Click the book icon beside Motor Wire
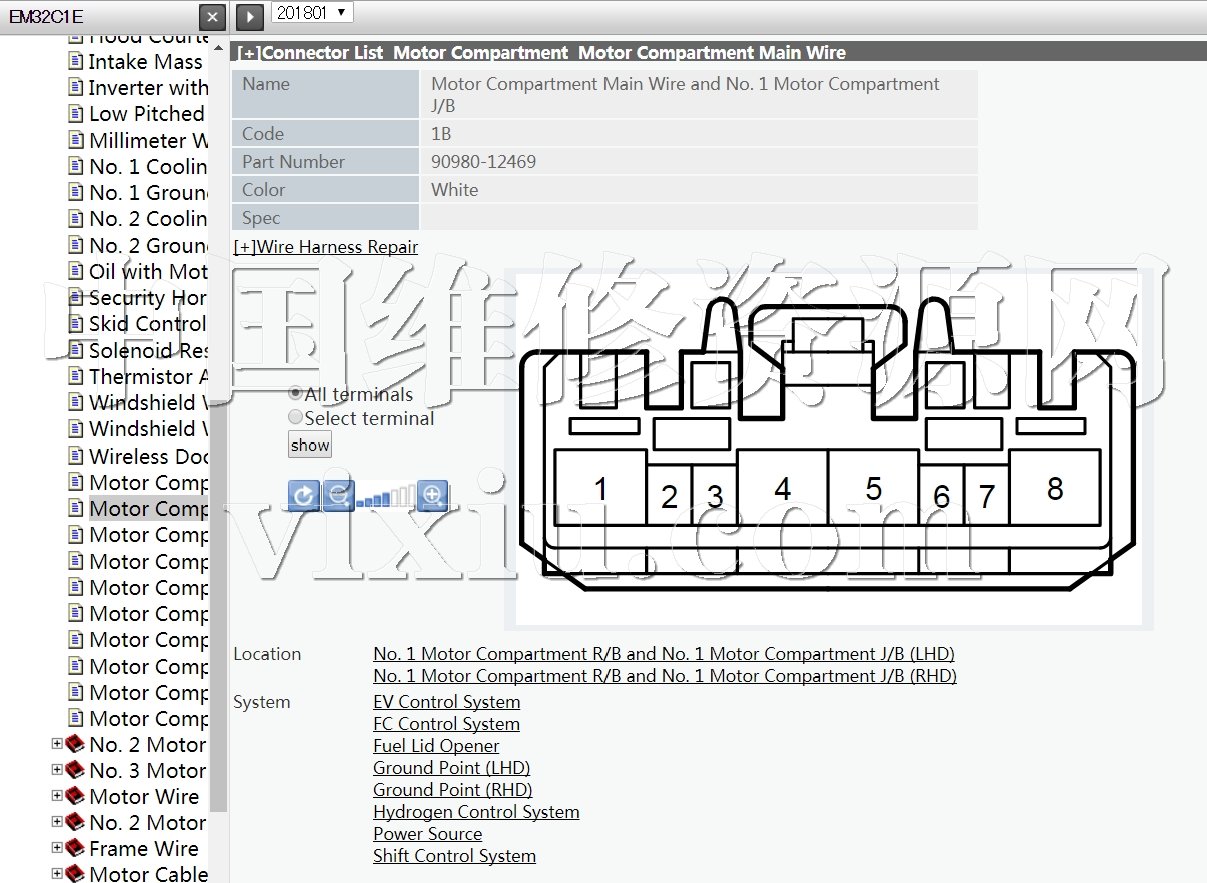 [x=75, y=796]
